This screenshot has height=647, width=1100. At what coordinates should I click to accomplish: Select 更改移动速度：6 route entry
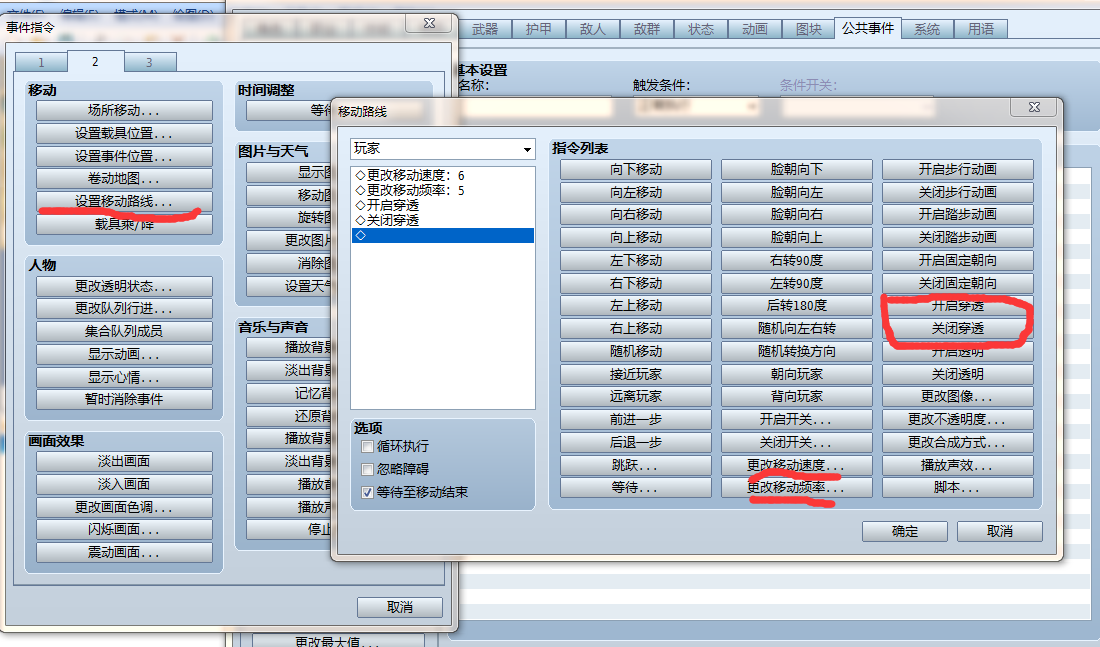(x=443, y=175)
